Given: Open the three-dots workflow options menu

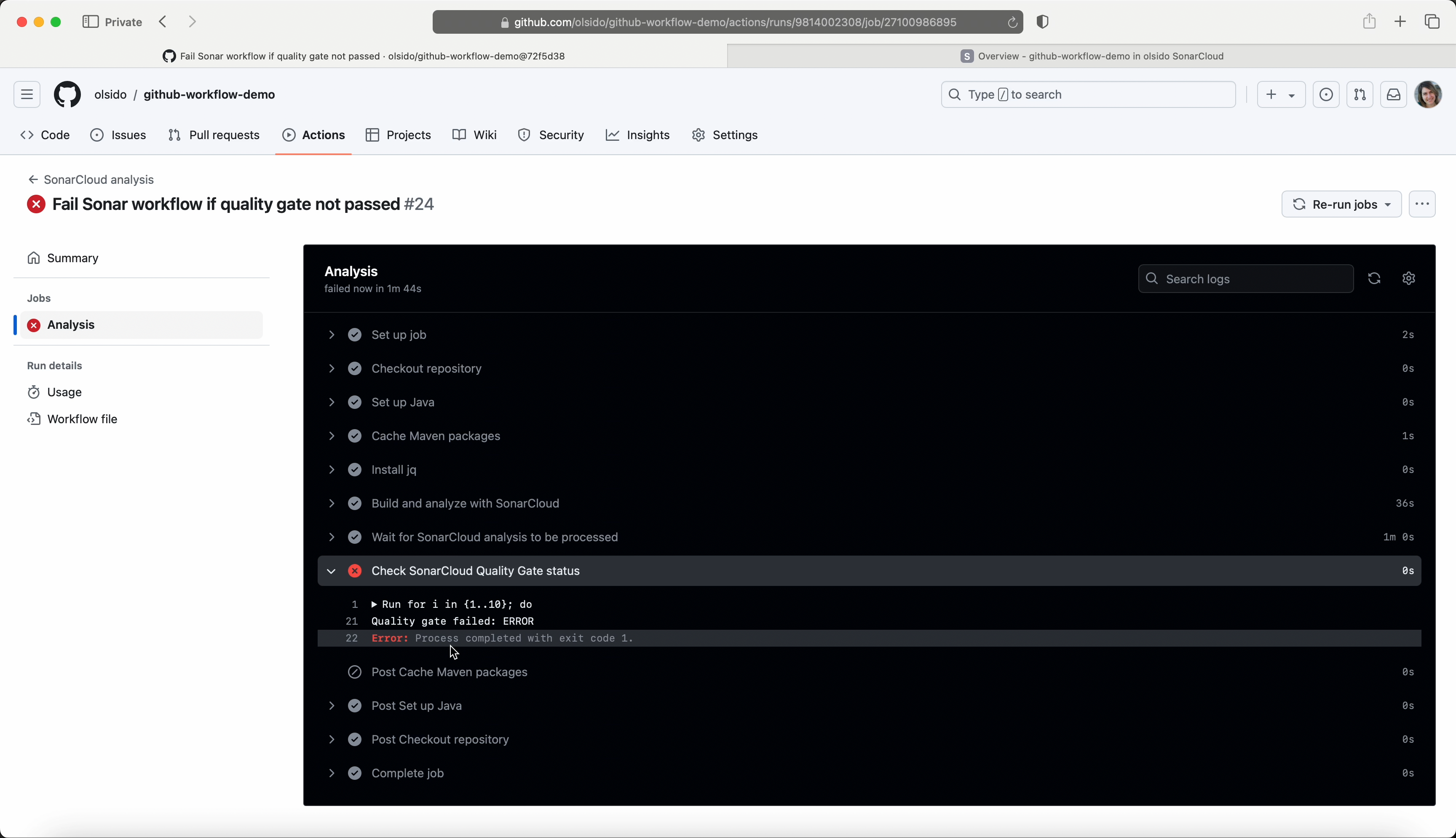Looking at the screenshot, I should click(x=1422, y=204).
